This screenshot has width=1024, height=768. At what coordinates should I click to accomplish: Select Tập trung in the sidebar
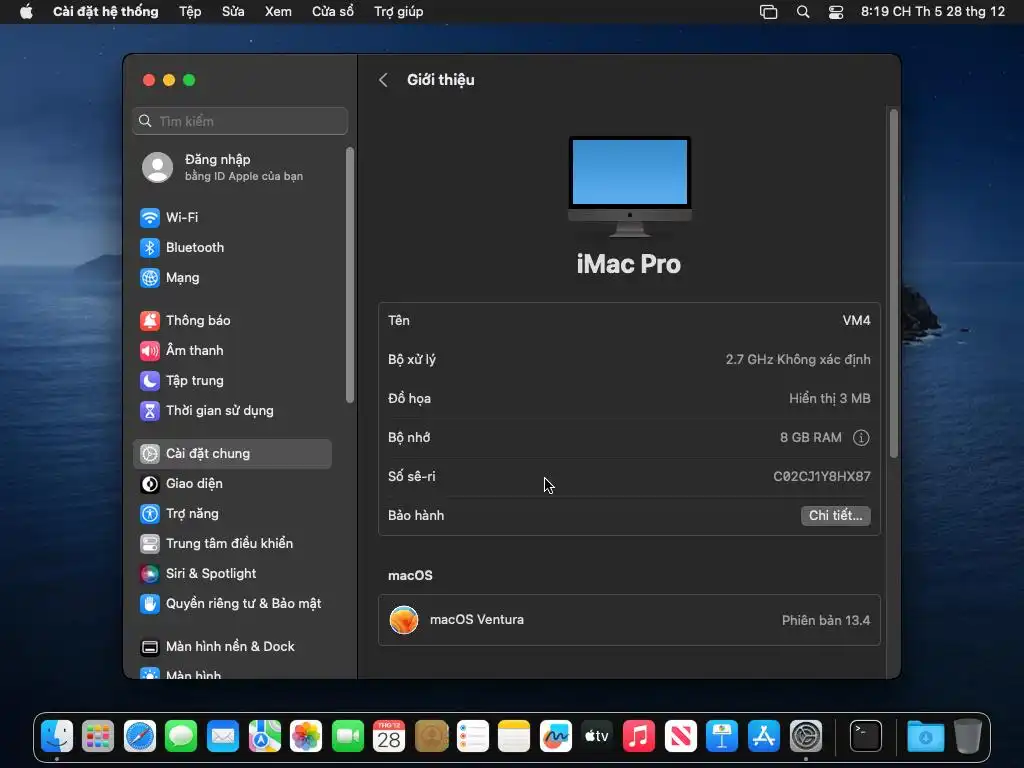(x=232, y=381)
